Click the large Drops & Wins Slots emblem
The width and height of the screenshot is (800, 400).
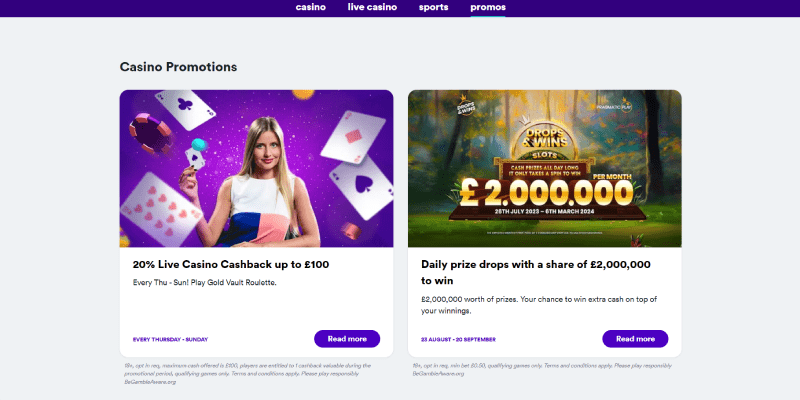545,137
